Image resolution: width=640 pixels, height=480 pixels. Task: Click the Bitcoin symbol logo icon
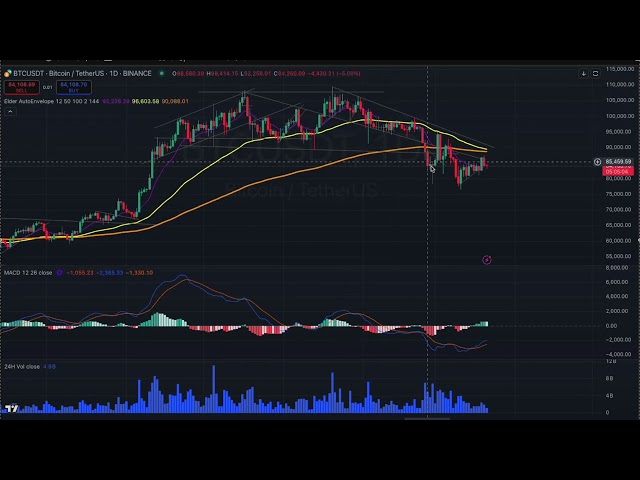8,73
